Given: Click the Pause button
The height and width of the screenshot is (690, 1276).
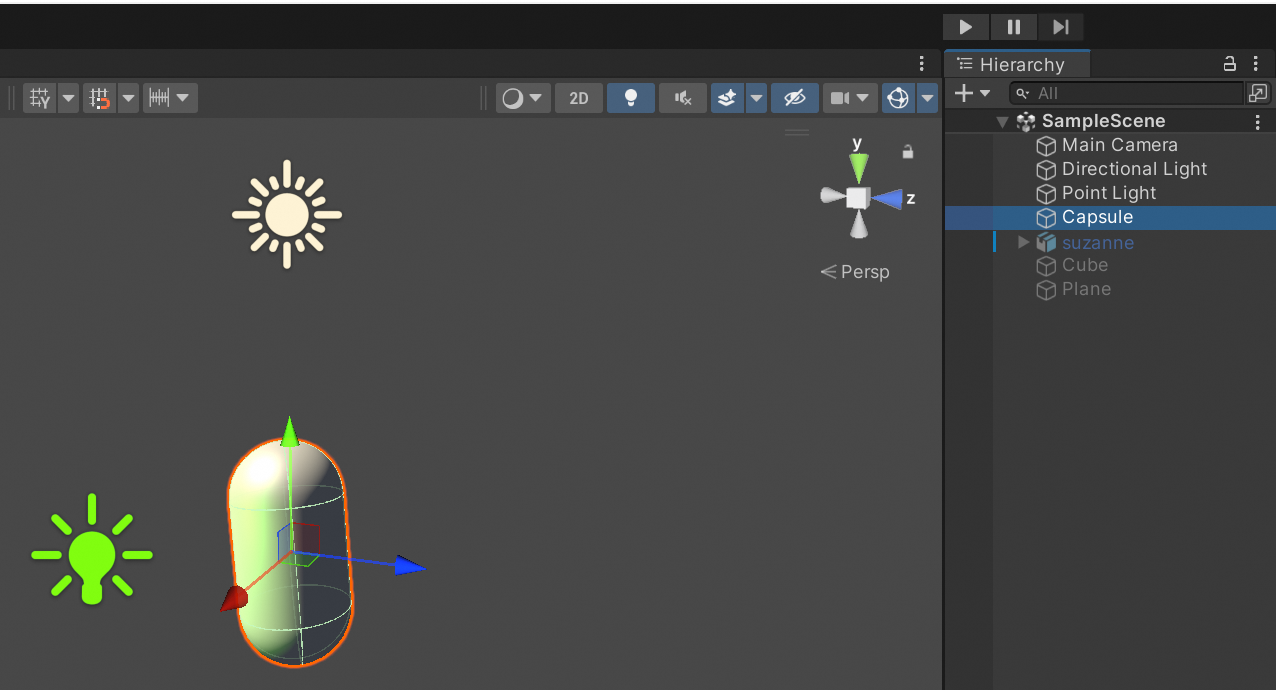Looking at the screenshot, I should pyautogui.click(x=1014, y=27).
